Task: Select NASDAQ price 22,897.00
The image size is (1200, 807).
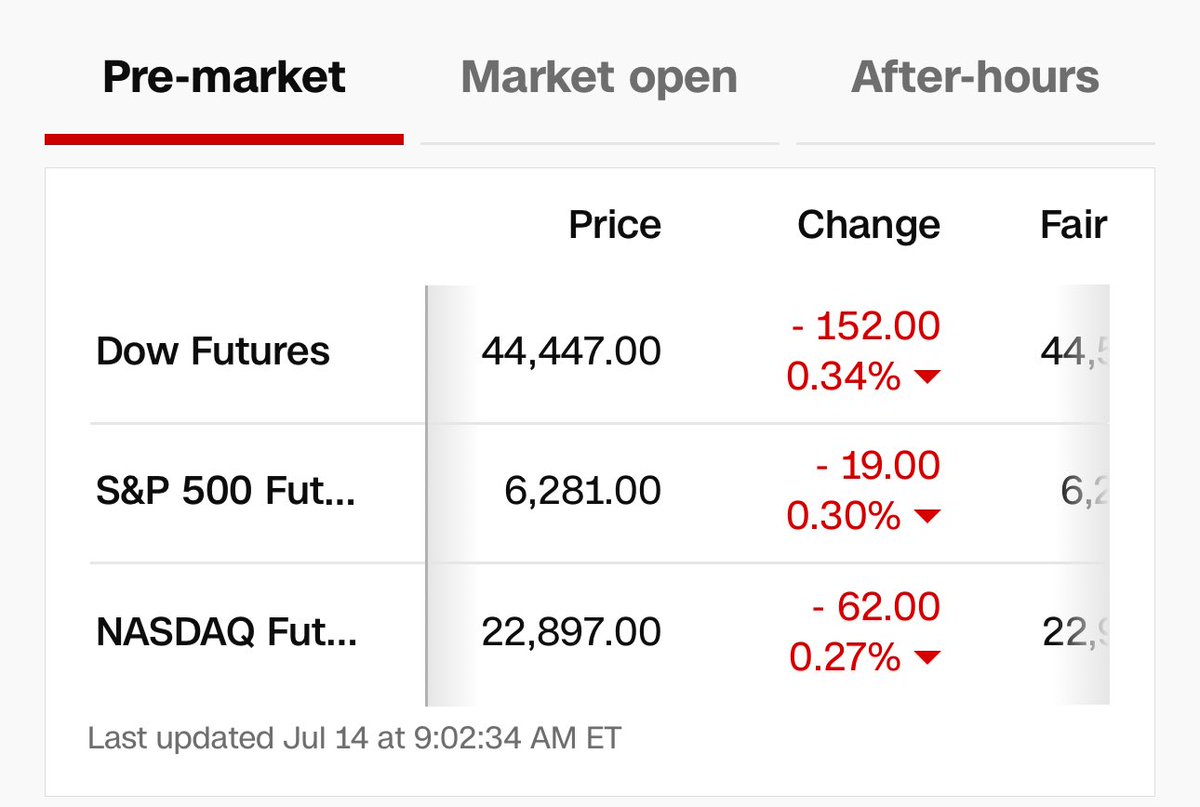Action: [x=571, y=632]
